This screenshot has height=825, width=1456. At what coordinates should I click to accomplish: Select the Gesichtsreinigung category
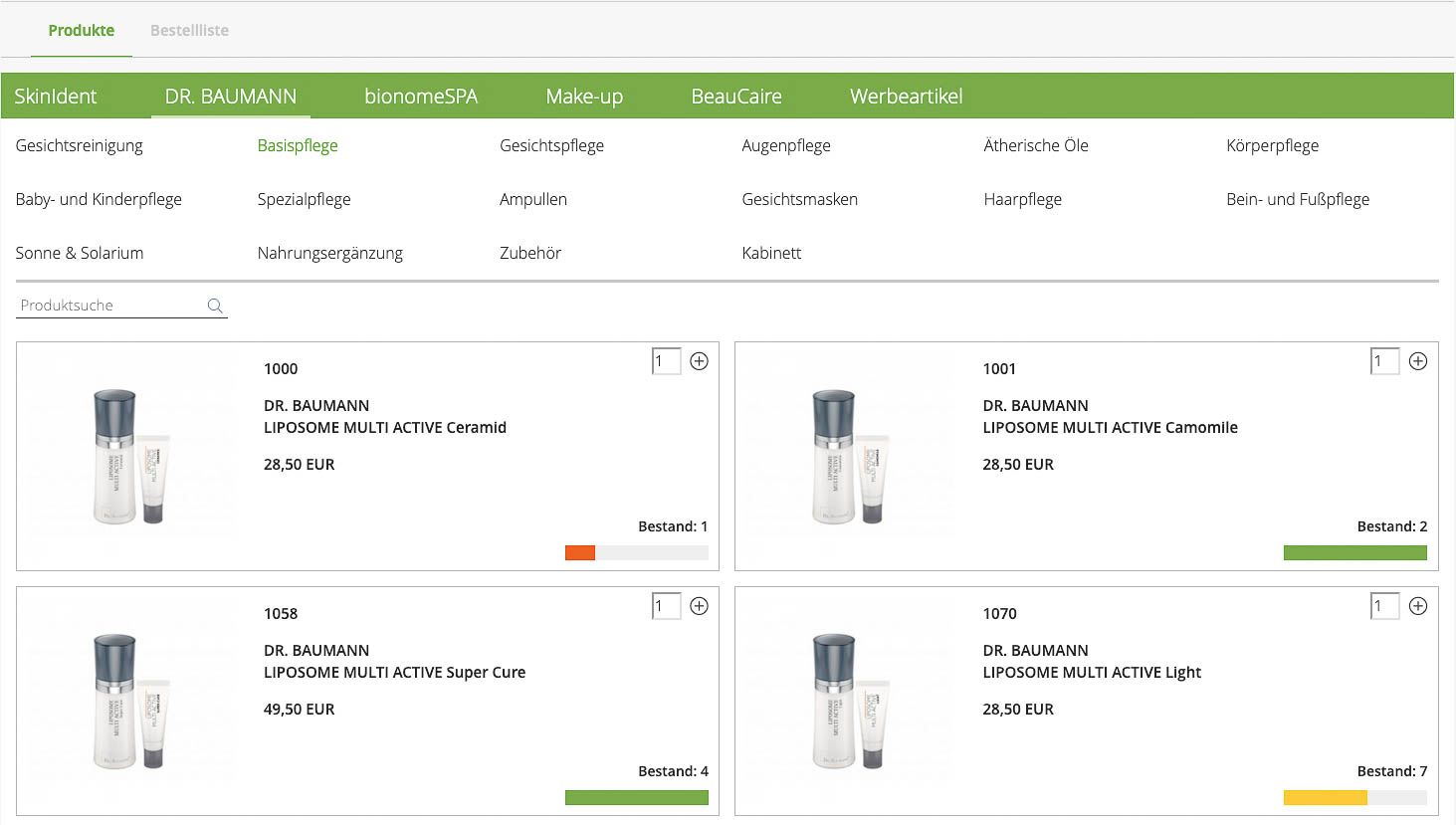point(80,146)
